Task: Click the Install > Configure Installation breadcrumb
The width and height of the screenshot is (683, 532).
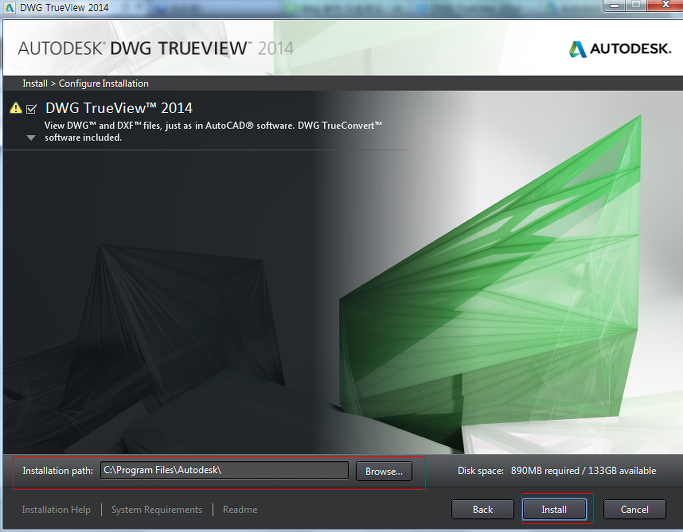Action: 85,83
